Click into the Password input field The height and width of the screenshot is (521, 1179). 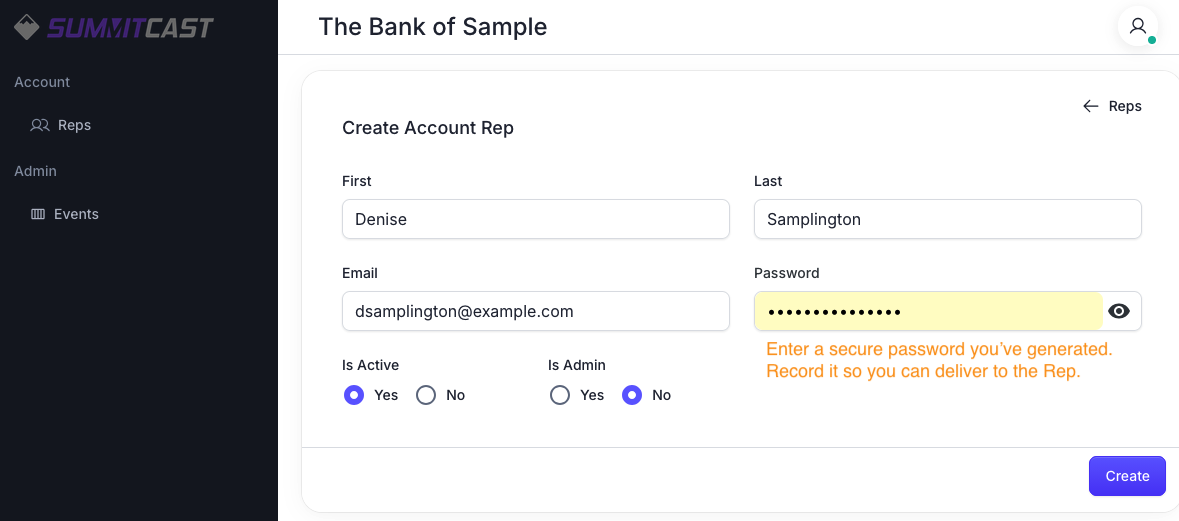(929, 311)
